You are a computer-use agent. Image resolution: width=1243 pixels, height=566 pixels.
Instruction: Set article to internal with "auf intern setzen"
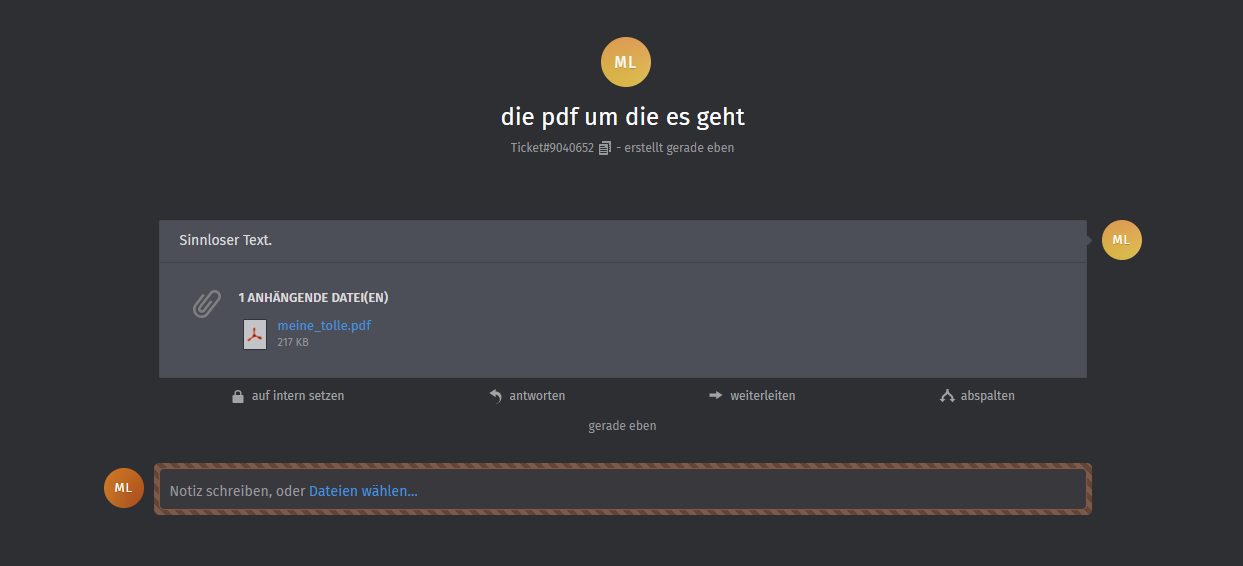click(298, 396)
